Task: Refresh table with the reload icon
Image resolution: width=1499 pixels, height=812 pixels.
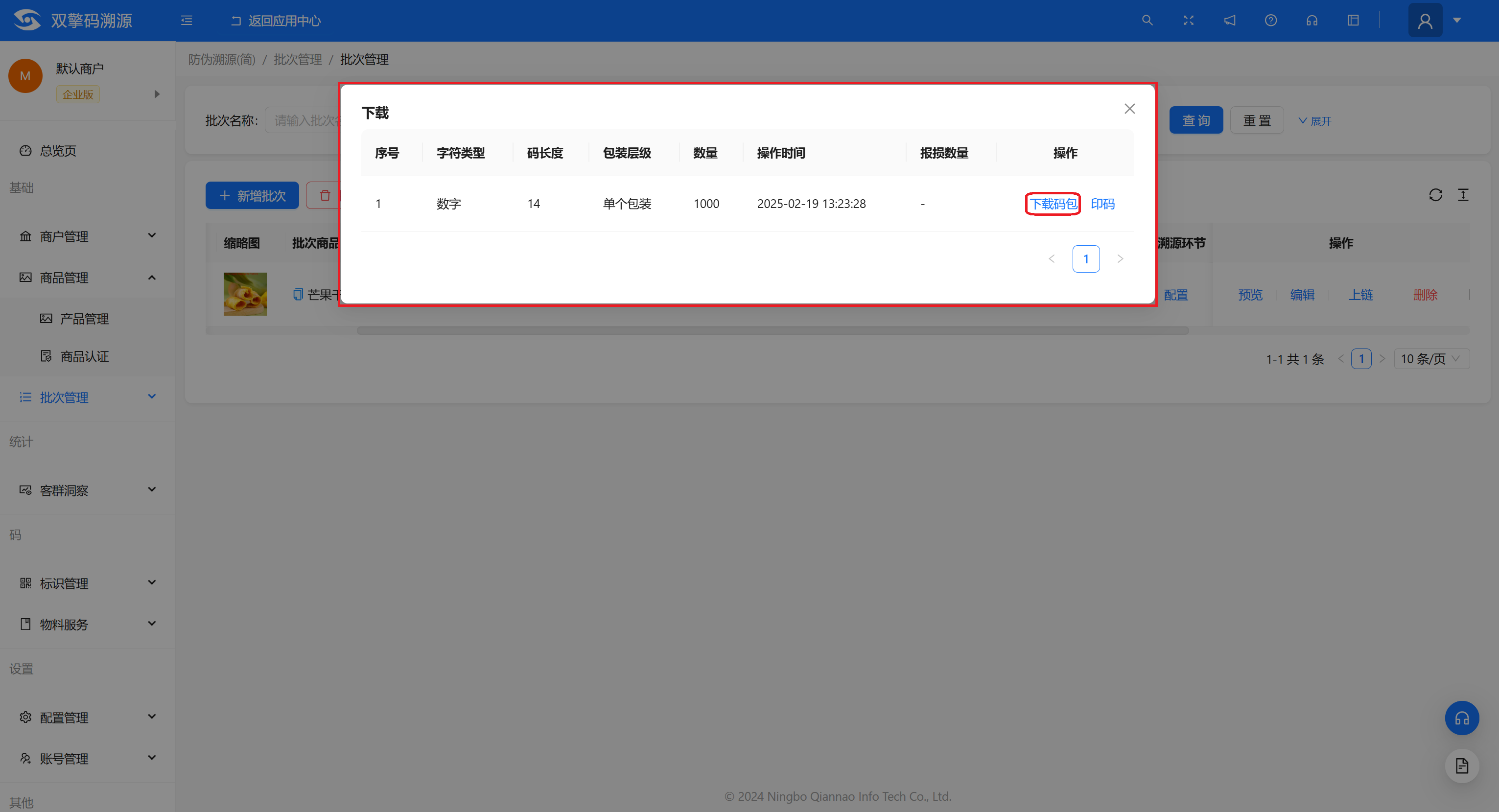Action: (1435, 195)
